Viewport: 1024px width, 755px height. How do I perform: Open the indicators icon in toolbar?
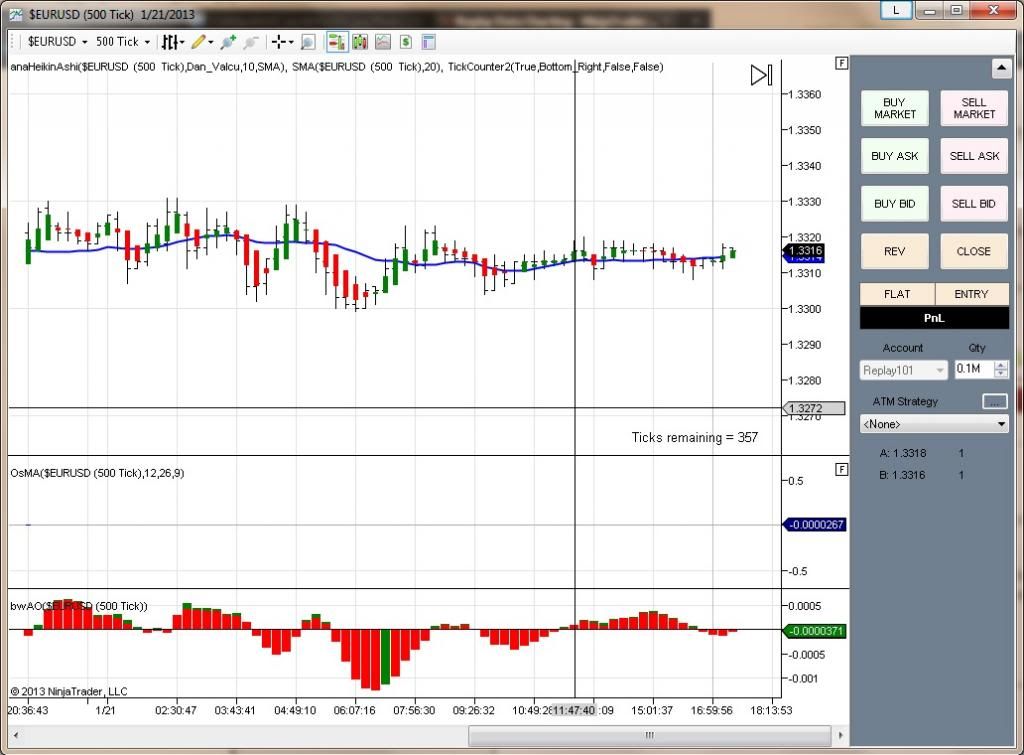point(382,42)
